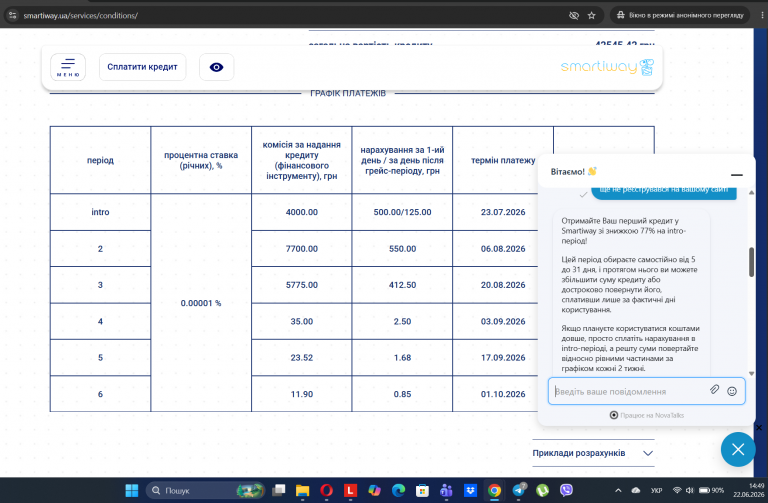Open site information icon in address bar
The width and height of the screenshot is (768, 503).
[x=13, y=15]
